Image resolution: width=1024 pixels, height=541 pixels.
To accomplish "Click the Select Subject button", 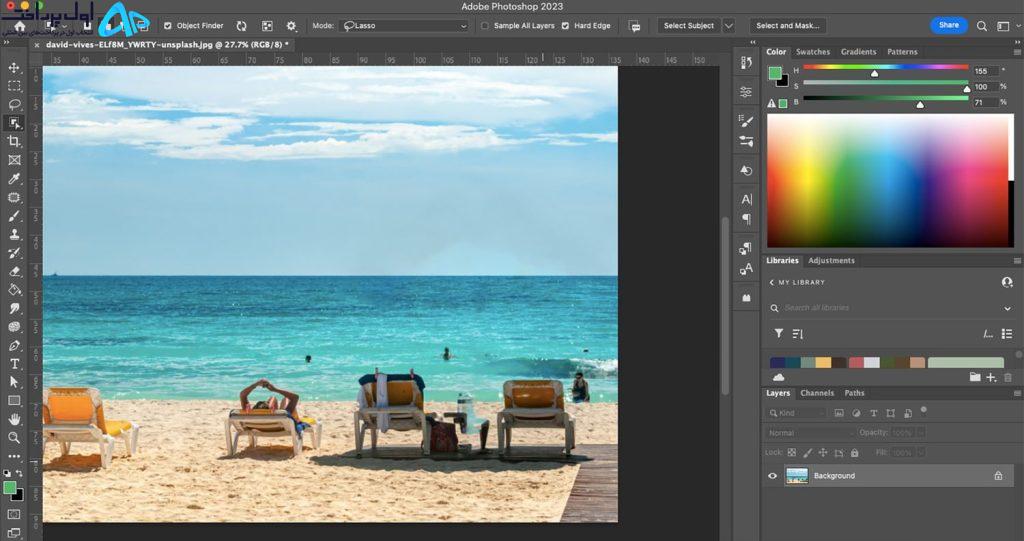I will coord(688,26).
